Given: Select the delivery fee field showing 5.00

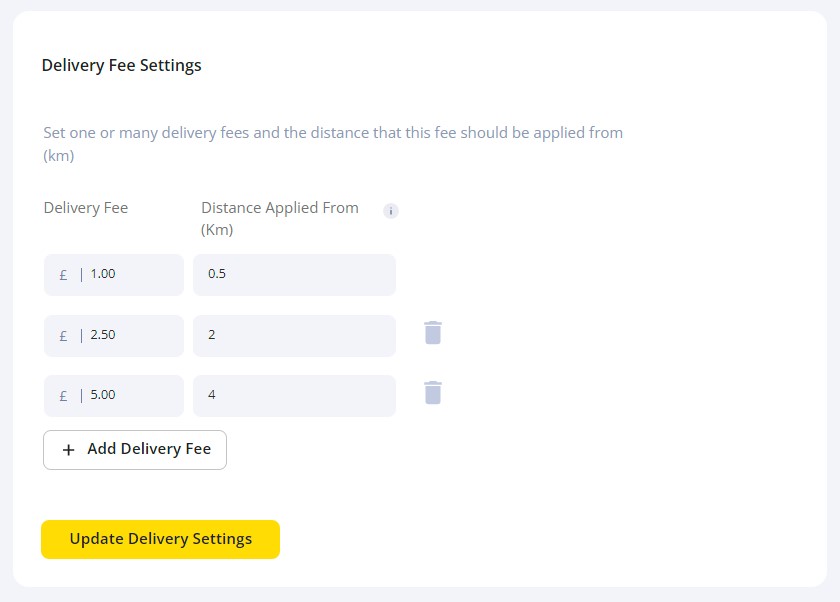Looking at the screenshot, I should 113,395.
